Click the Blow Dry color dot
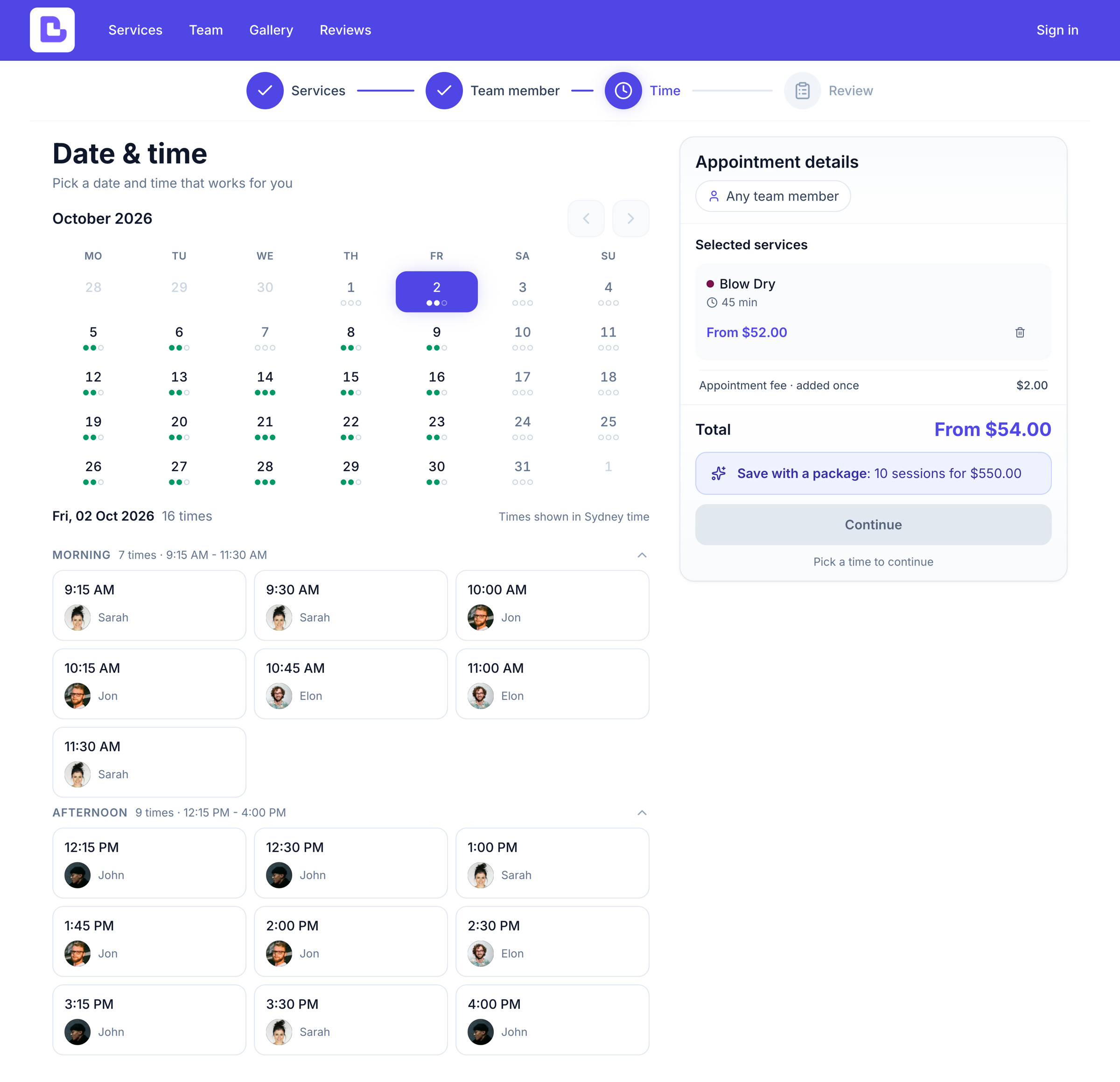Image resolution: width=1120 pixels, height=1082 pixels. (710, 284)
